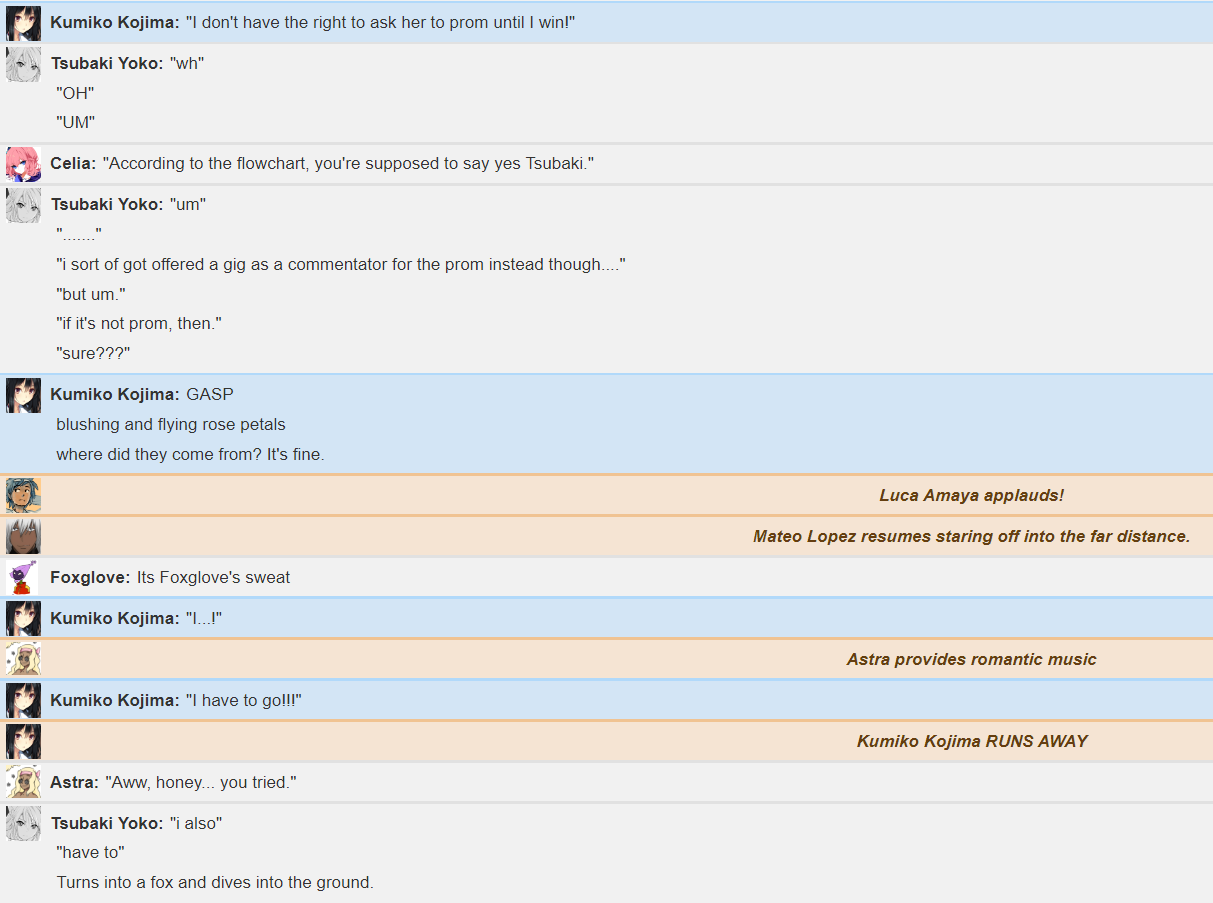The image size is (1213, 903).
Task: Click Tsubaki Yoko's avatar beside "wh" message
Action: pyautogui.click(x=23, y=64)
